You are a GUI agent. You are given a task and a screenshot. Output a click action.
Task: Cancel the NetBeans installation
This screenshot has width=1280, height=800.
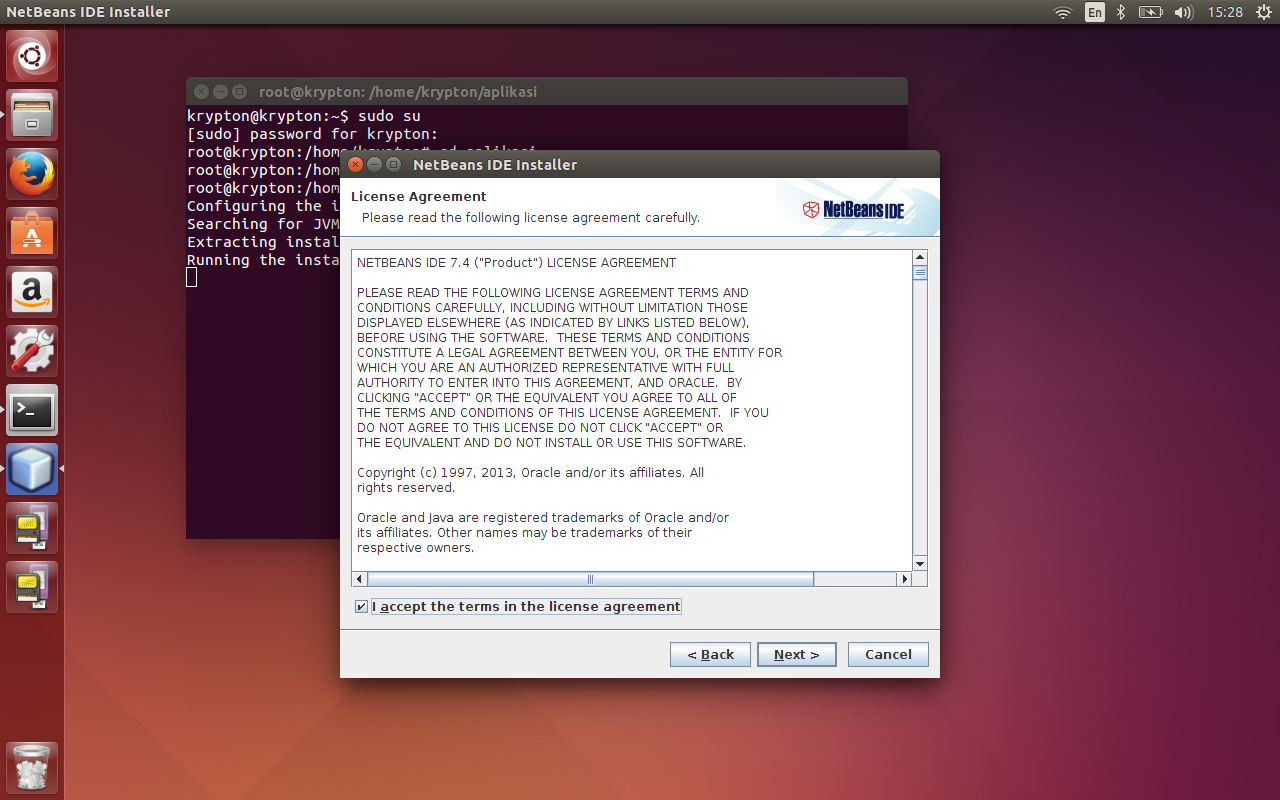point(887,654)
